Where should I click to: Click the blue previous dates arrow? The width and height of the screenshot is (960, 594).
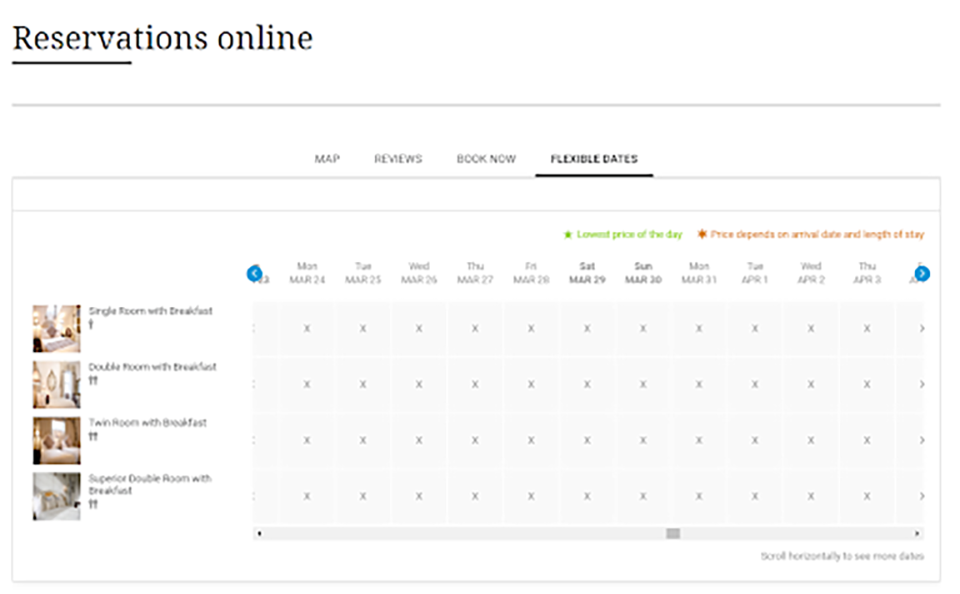[x=254, y=273]
